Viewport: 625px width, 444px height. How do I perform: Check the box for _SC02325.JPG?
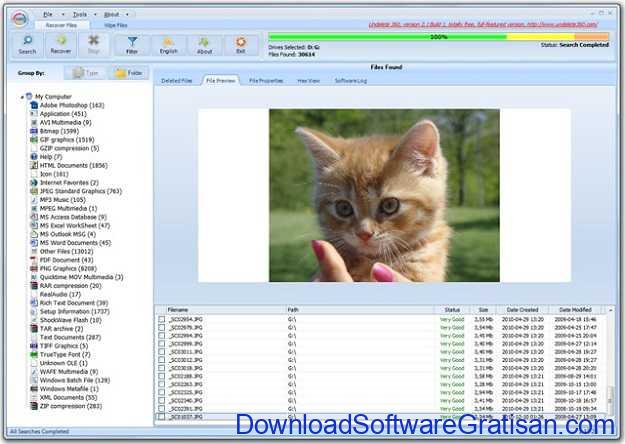[161, 392]
